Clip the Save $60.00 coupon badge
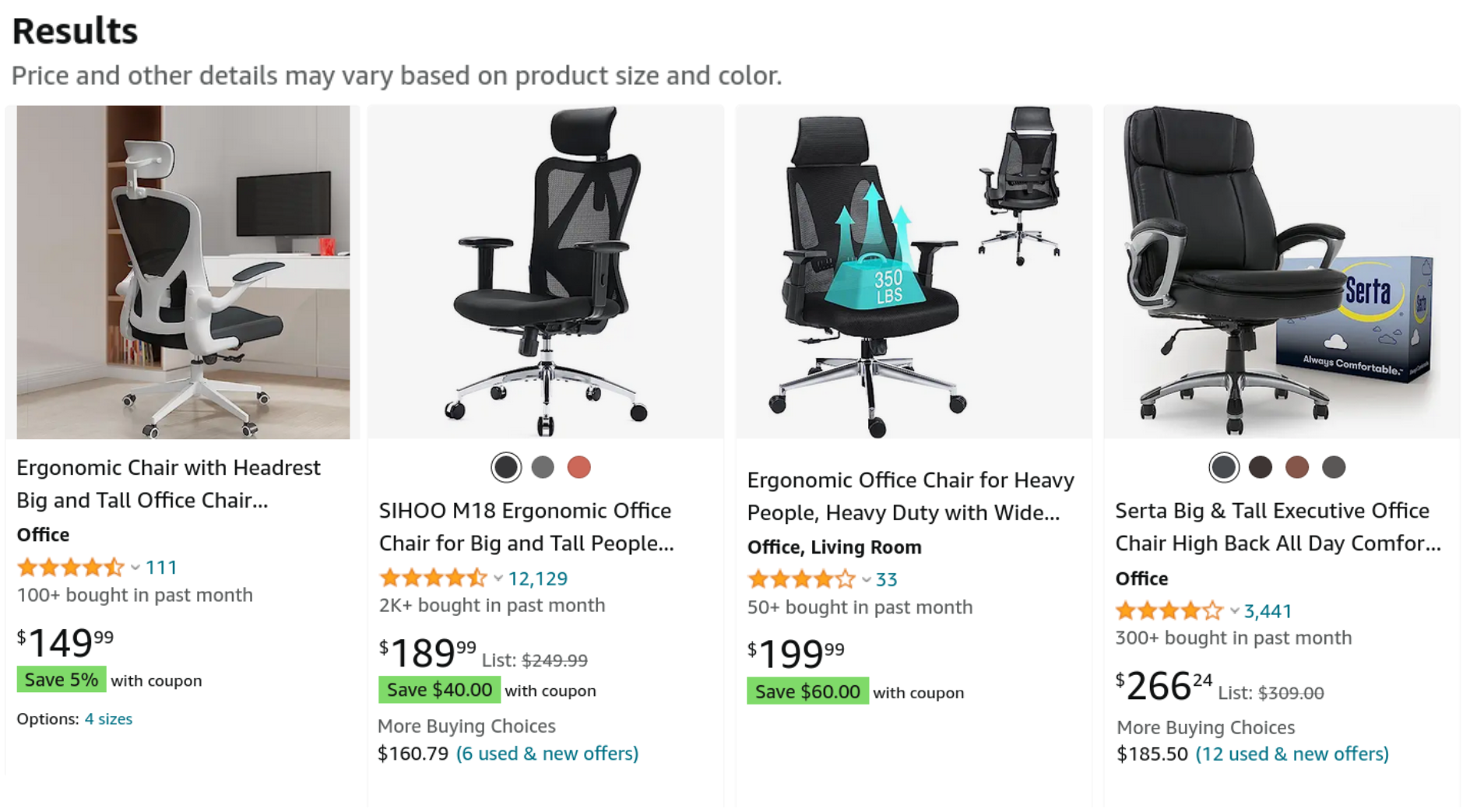Image resolution: width=1470 pixels, height=812 pixels. (807, 691)
